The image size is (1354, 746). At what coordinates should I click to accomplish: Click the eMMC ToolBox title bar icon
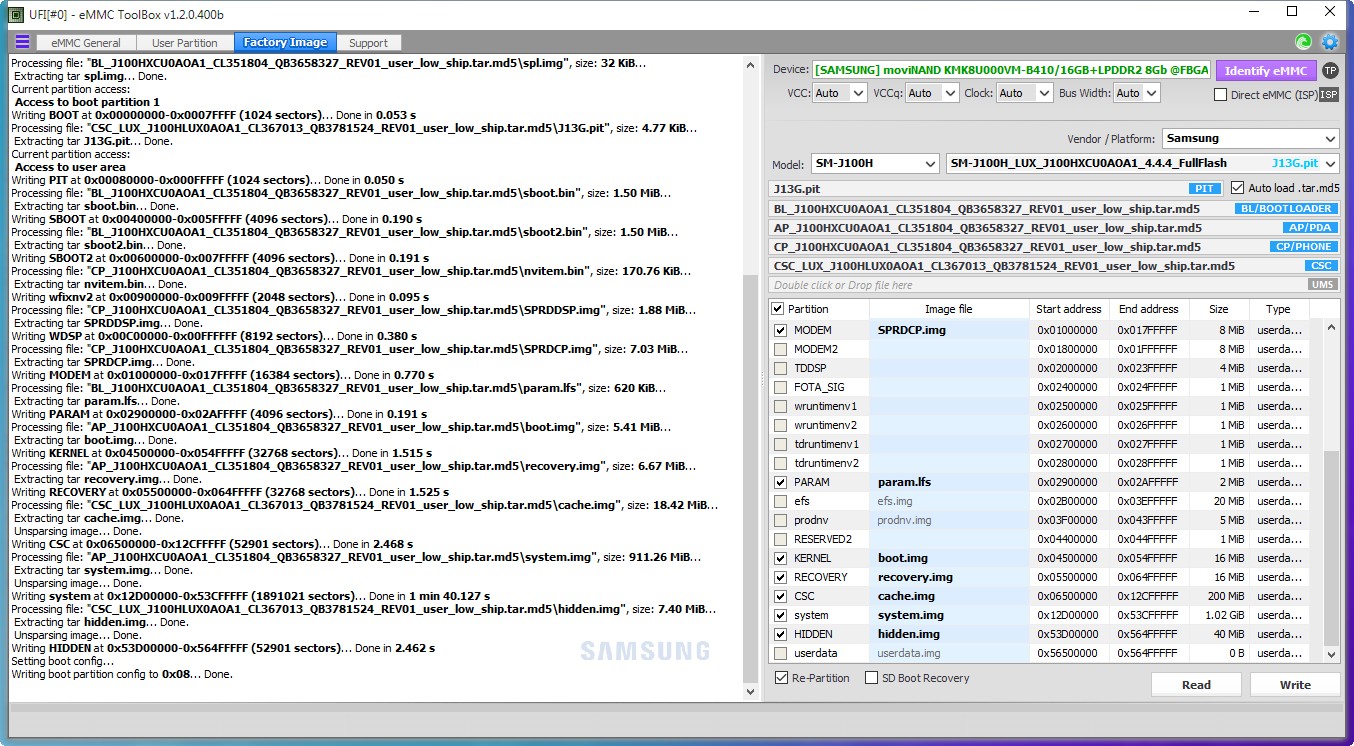point(15,13)
